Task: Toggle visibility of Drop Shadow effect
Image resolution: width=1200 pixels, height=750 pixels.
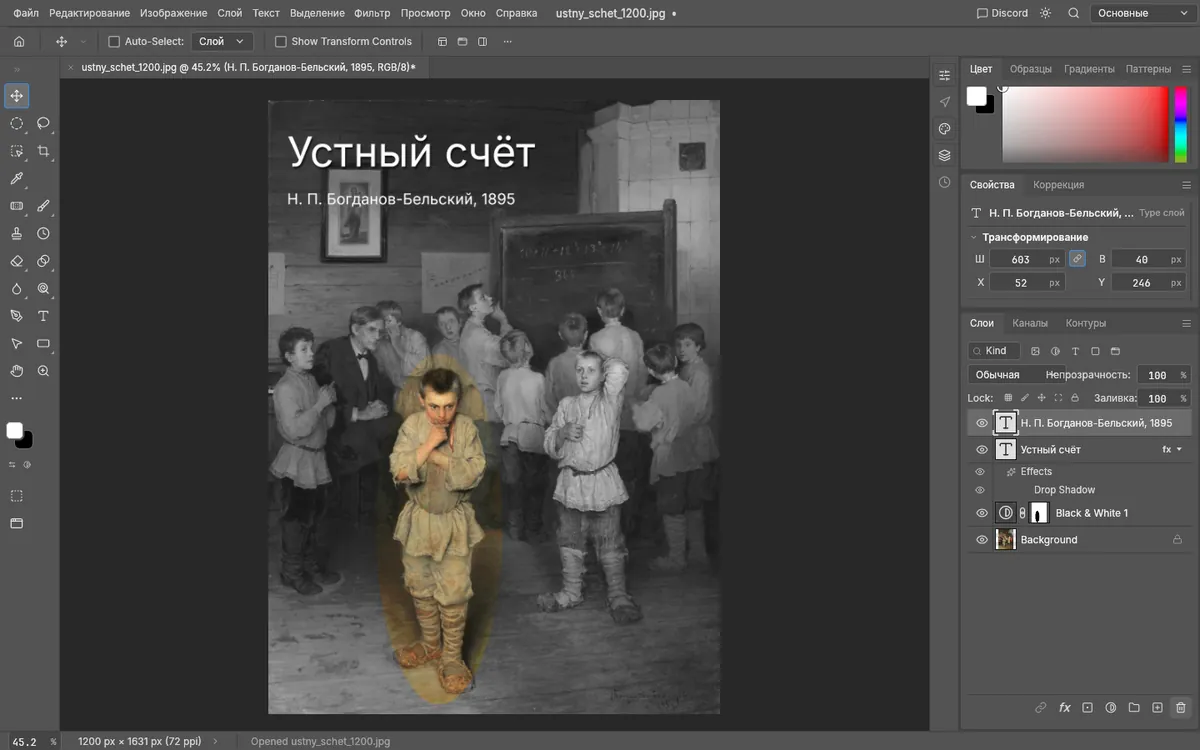Action: point(980,490)
